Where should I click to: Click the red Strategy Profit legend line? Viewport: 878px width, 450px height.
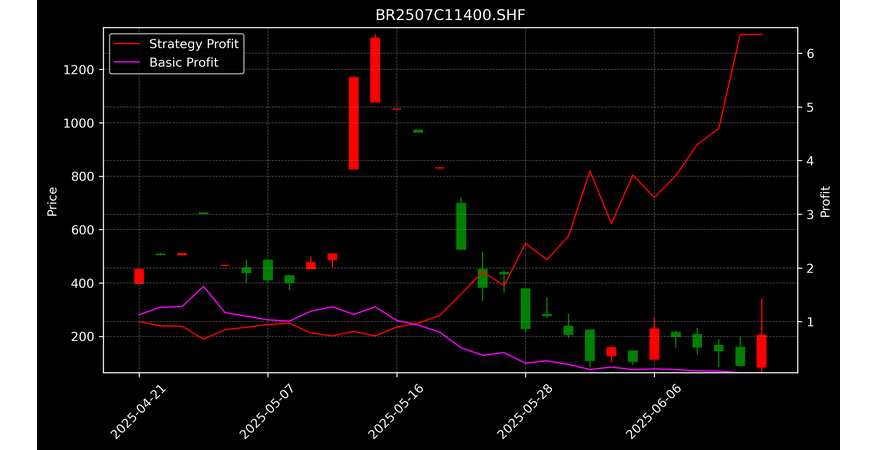126,44
